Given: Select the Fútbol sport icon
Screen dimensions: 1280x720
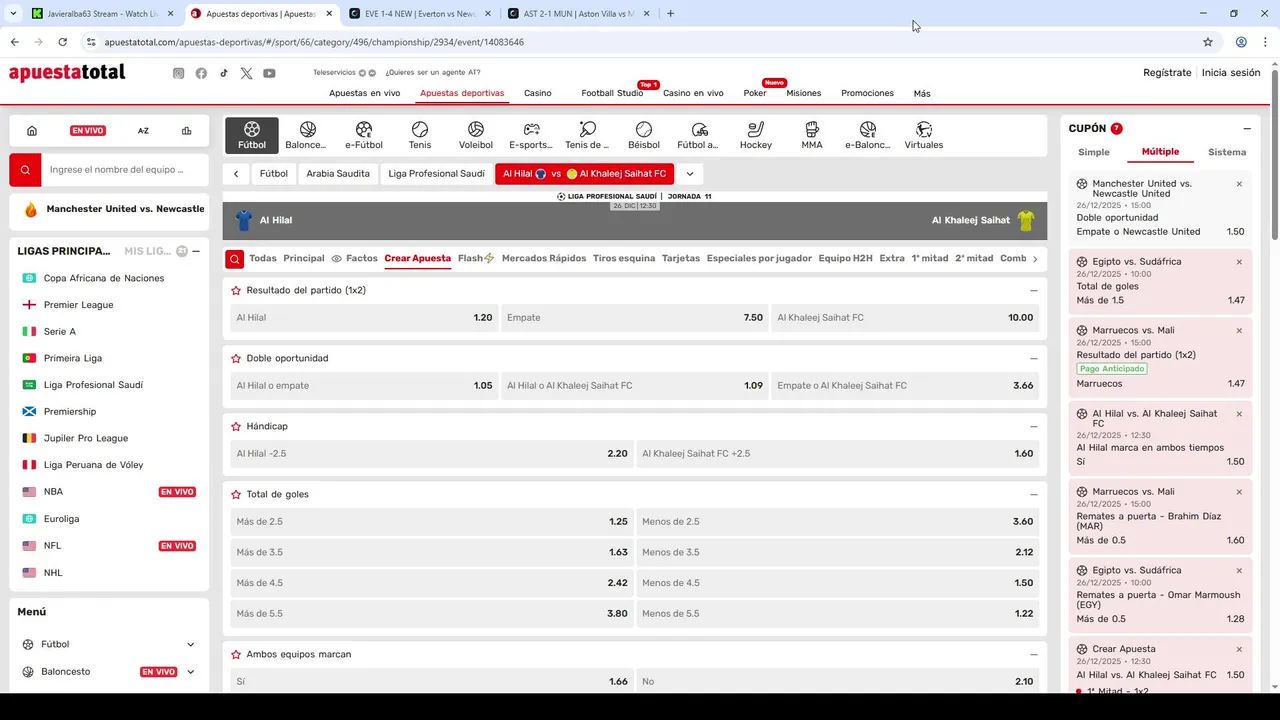Looking at the screenshot, I should (252, 136).
